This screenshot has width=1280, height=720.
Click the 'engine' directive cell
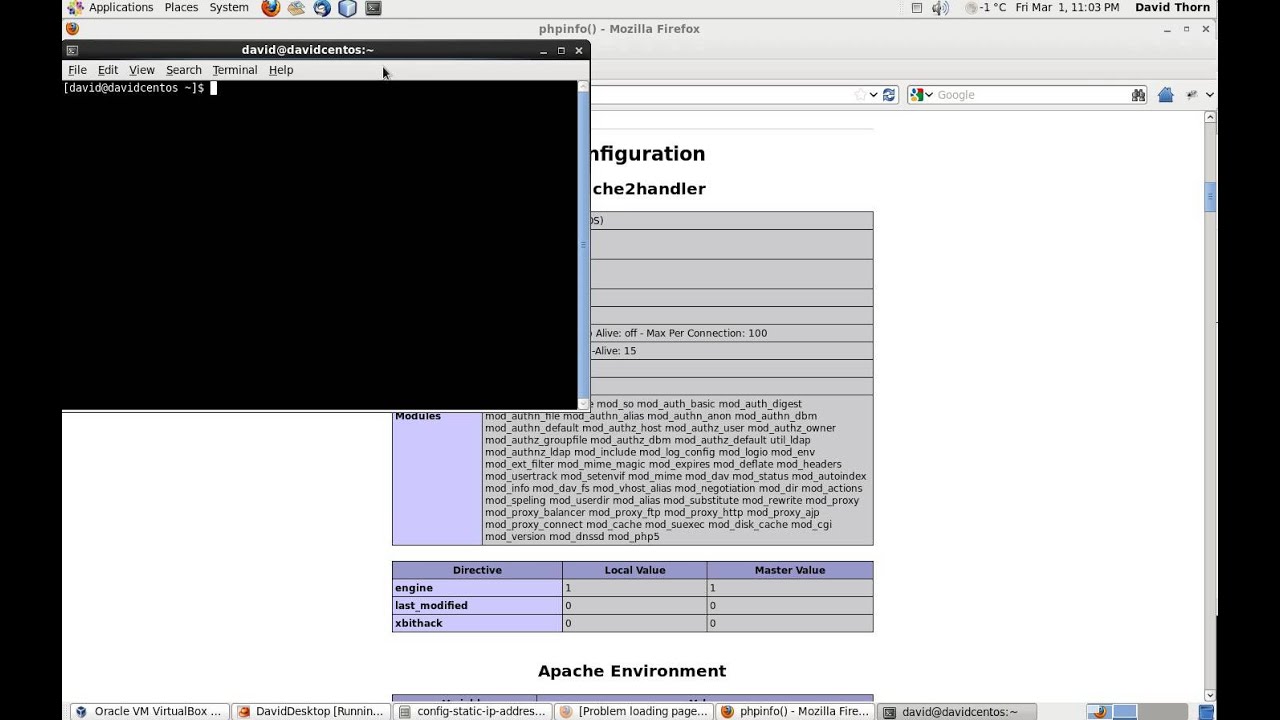click(x=477, y=588)
